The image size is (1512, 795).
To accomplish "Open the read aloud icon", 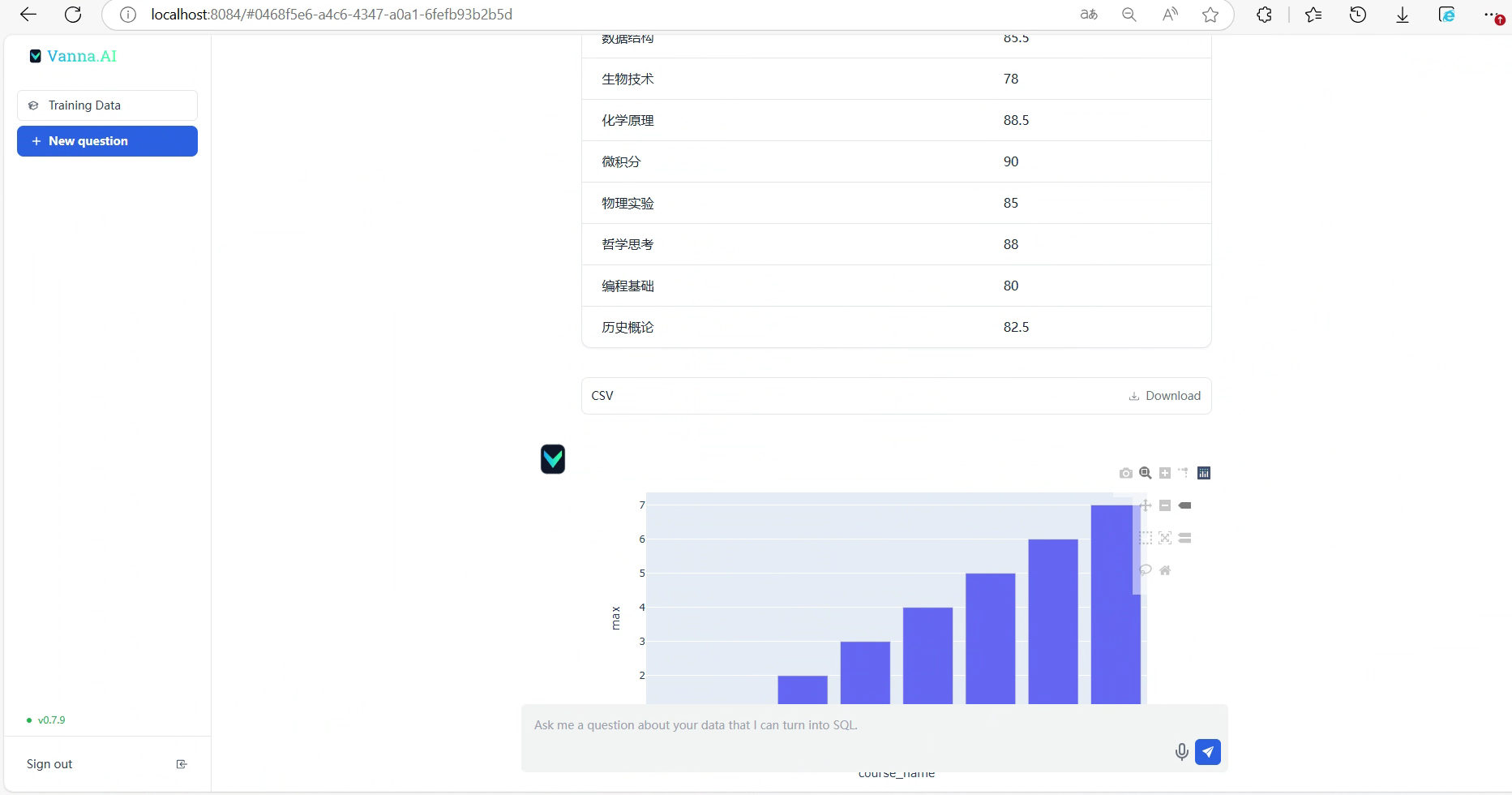I will (x=1169, y=15).
